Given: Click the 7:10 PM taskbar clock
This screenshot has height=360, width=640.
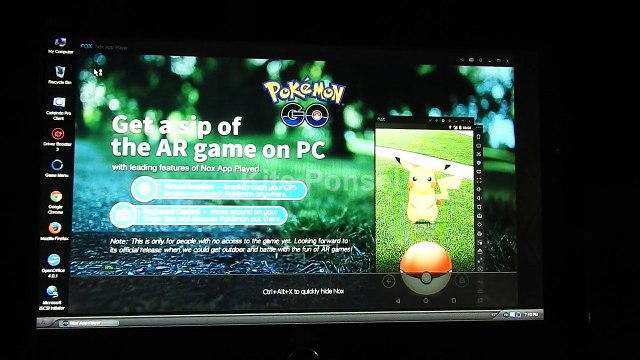Looking at the screenshot, I should point(531,315).
